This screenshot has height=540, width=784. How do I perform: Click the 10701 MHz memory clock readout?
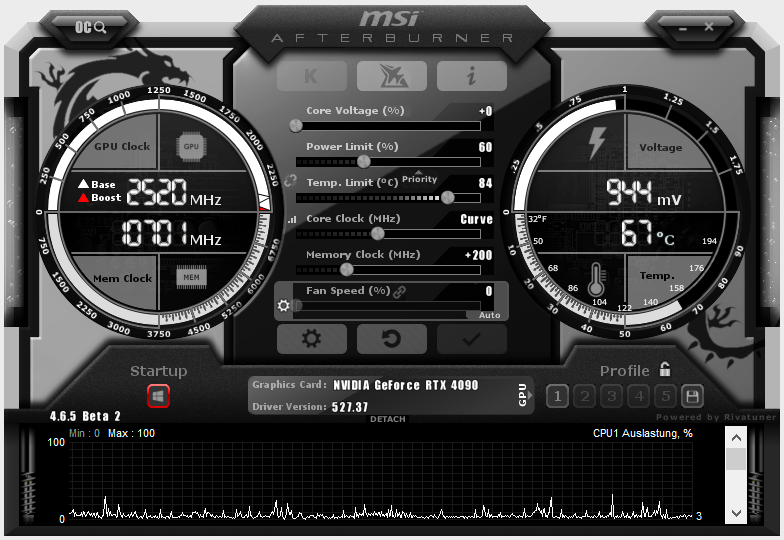pos(171,233)
